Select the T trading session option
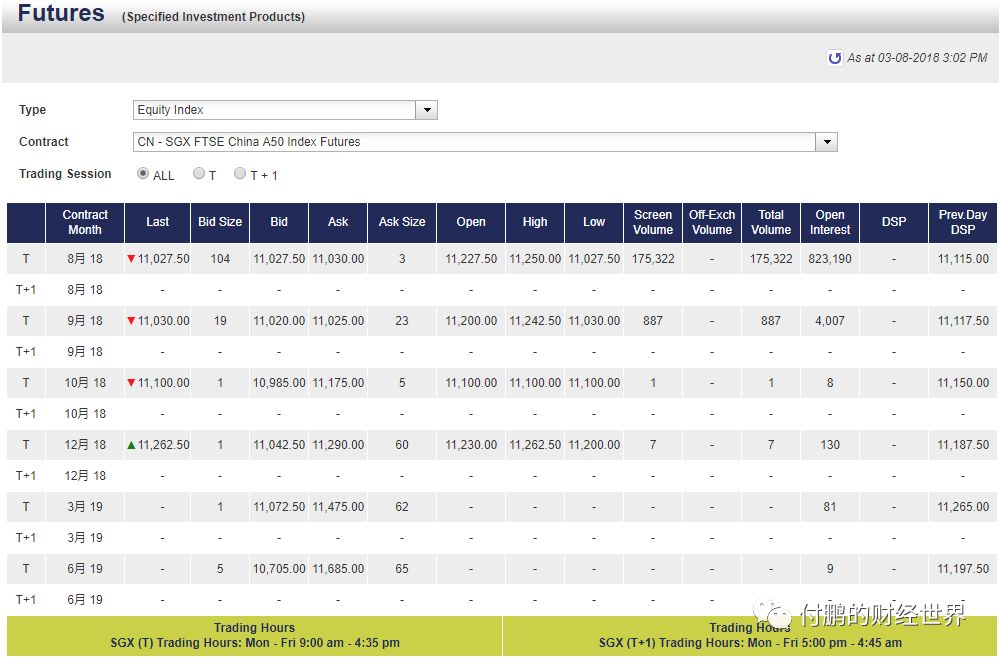This screenshot has width=999, height=659. 199,174
